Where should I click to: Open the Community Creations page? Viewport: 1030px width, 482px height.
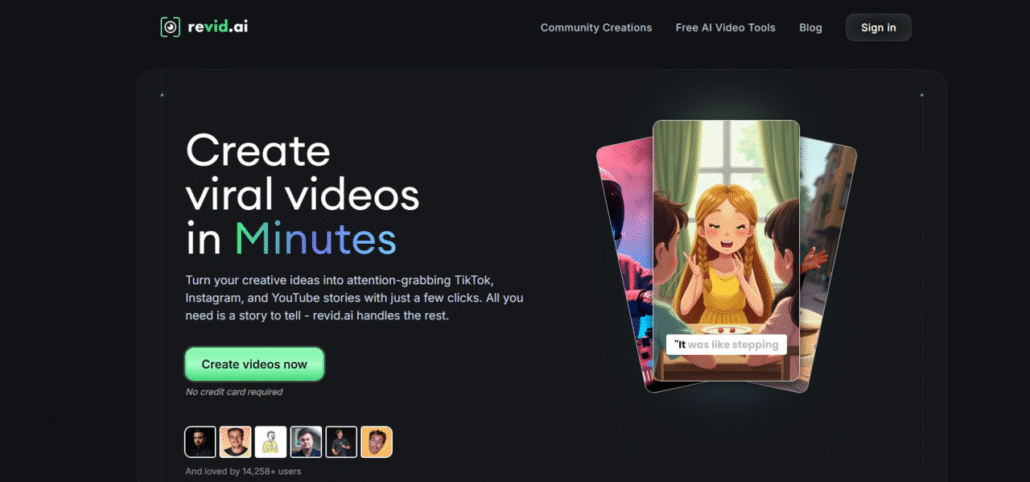coord(596,28)
